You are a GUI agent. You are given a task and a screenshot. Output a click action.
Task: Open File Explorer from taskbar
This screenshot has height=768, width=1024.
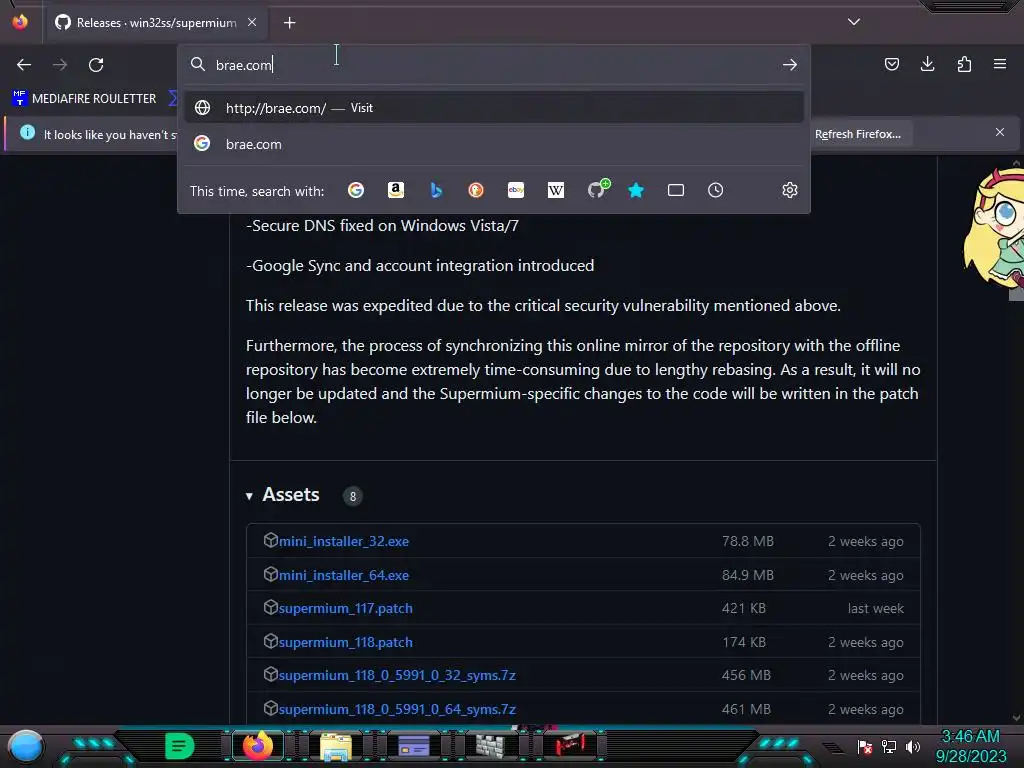point(336,746)
